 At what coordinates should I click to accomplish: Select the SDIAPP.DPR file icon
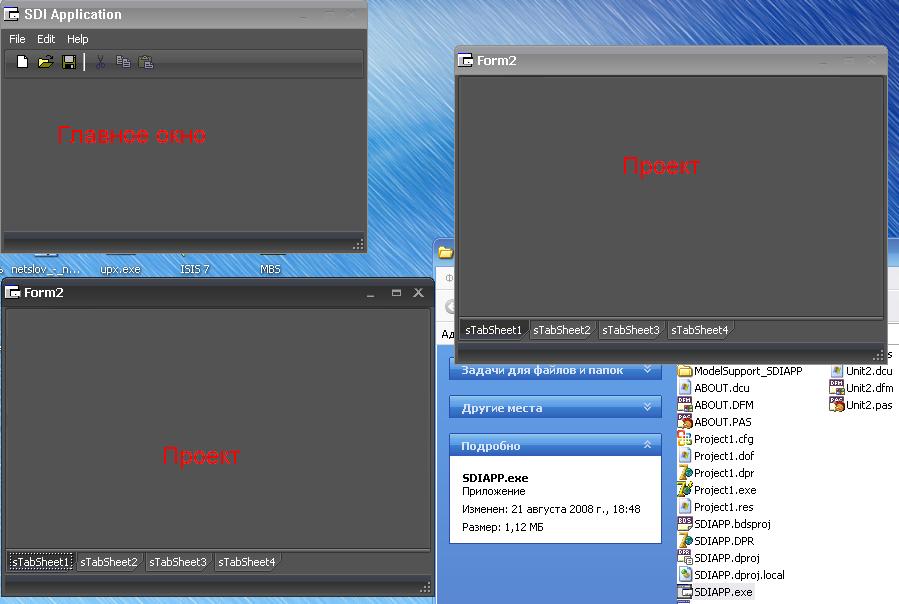pos(685,540)
